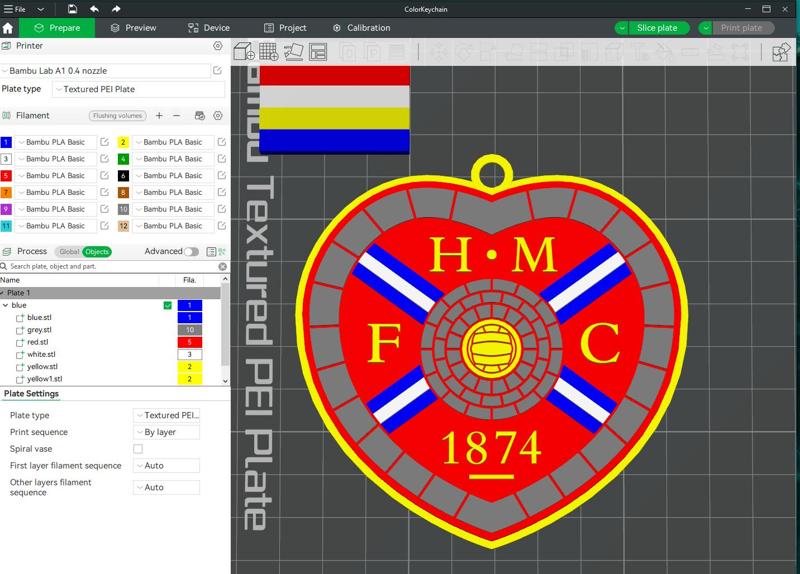Select the white.stl part in the list

click(41, 354)
